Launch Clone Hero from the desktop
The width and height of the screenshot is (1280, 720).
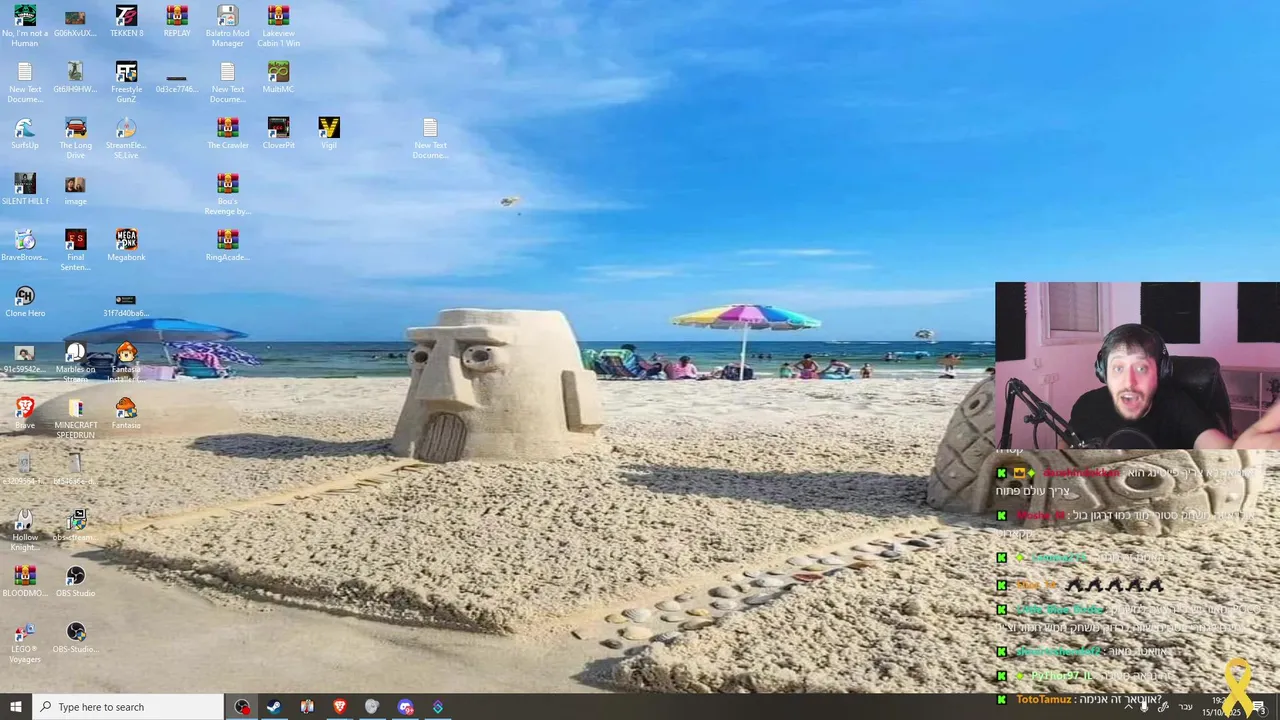(x=25, y=301)
